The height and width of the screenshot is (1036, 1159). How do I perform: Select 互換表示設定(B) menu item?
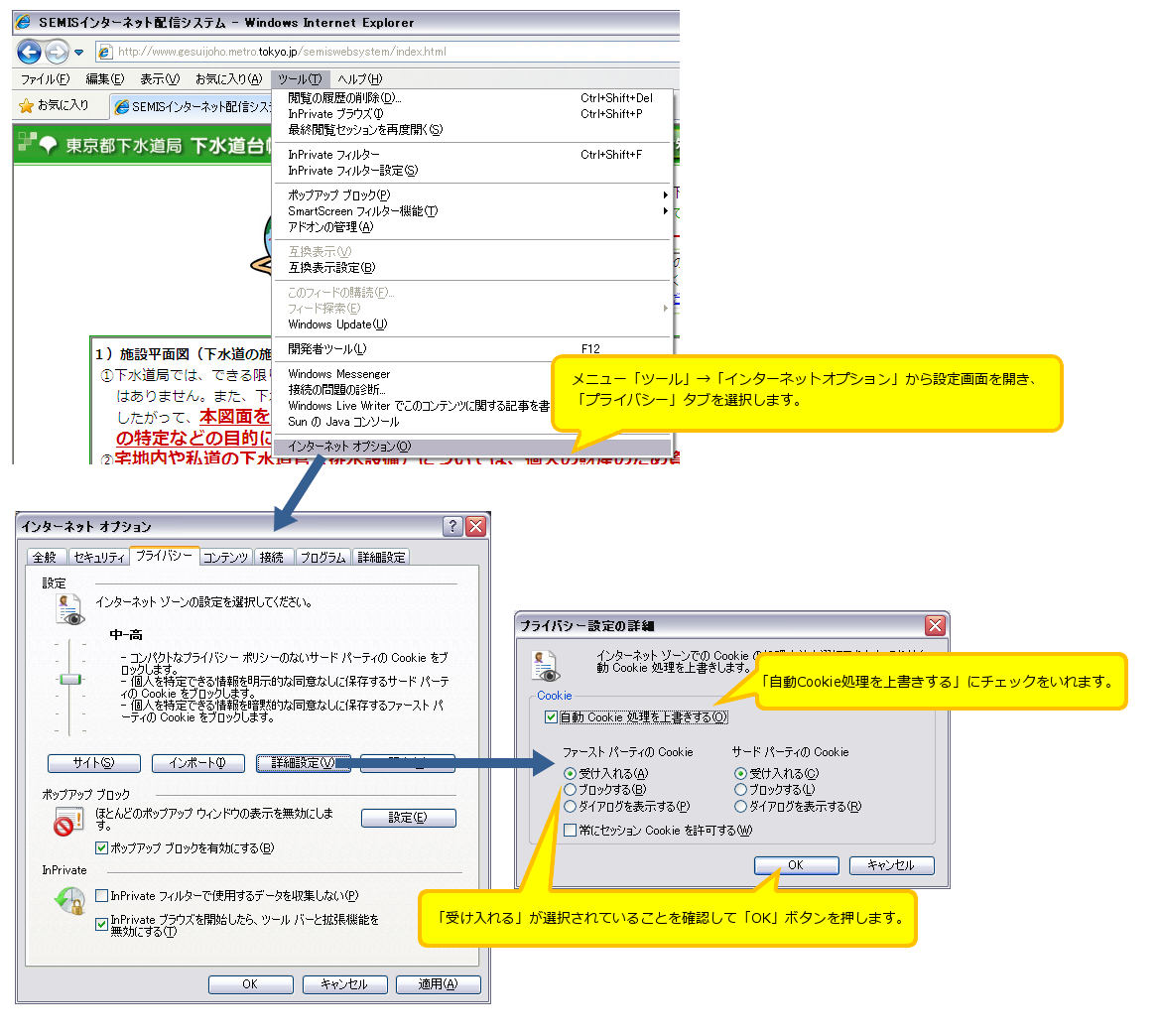tap(471, 268)
